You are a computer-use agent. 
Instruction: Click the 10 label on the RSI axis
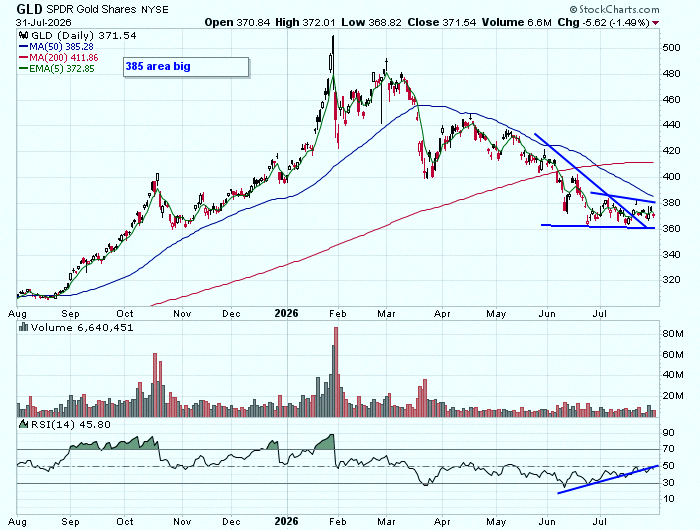(669, 499)
